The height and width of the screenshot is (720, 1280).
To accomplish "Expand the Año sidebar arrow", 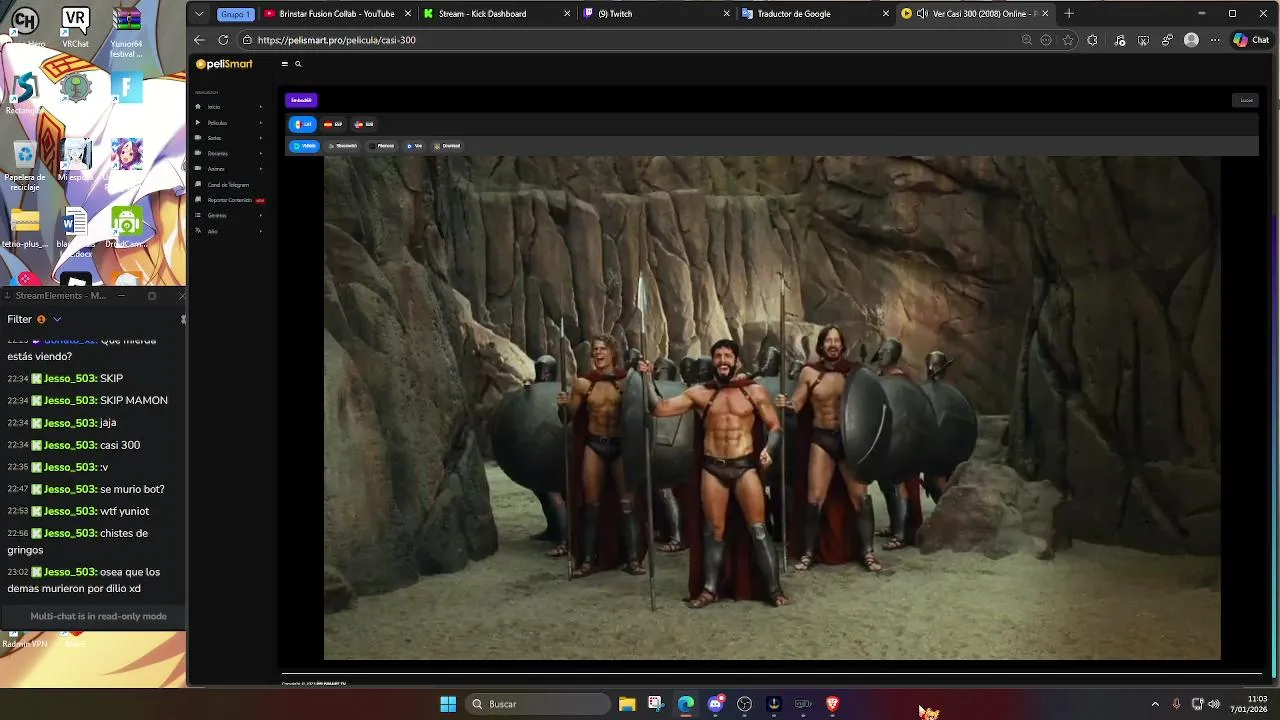I will pos(261,231).
